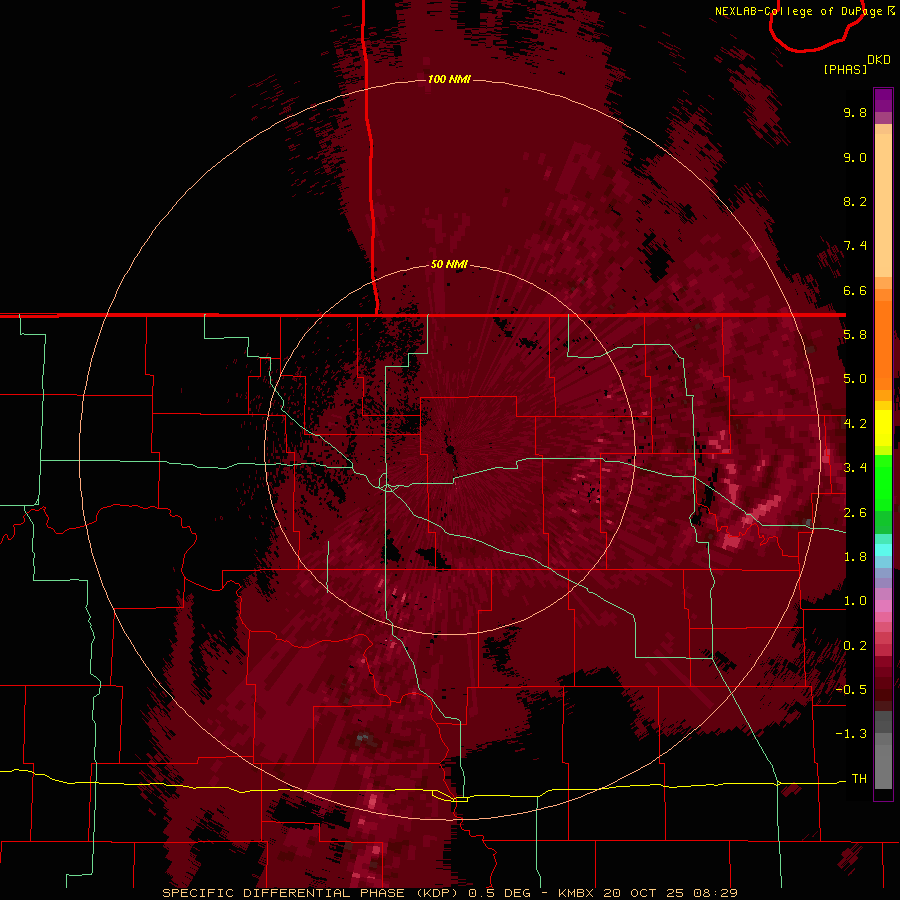Click the KMBX station identifier in the caption
900x900 pixels.
578,893
